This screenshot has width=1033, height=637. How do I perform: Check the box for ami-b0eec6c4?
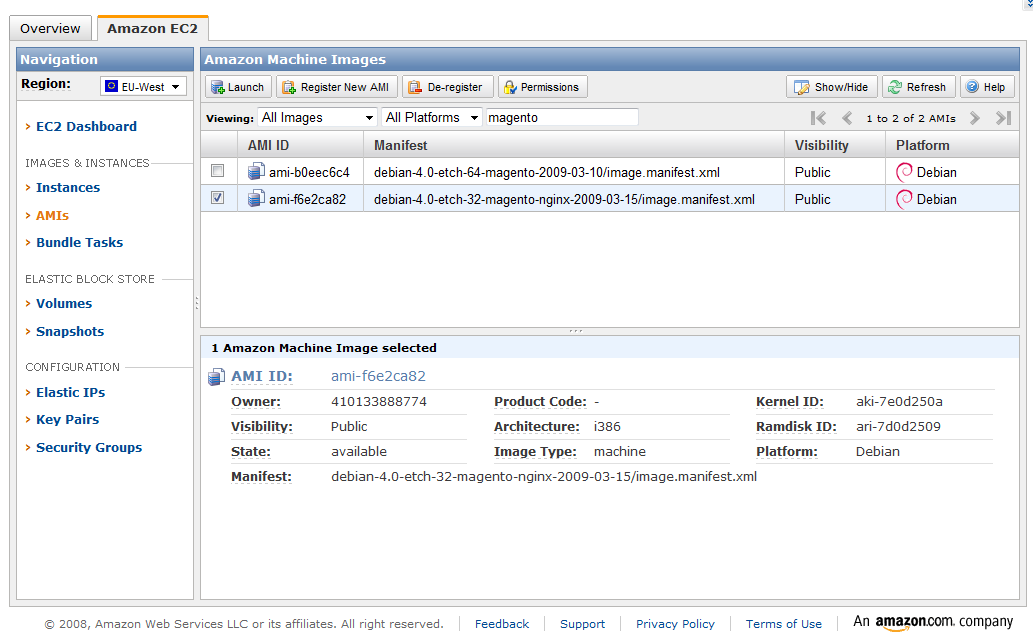217,171
